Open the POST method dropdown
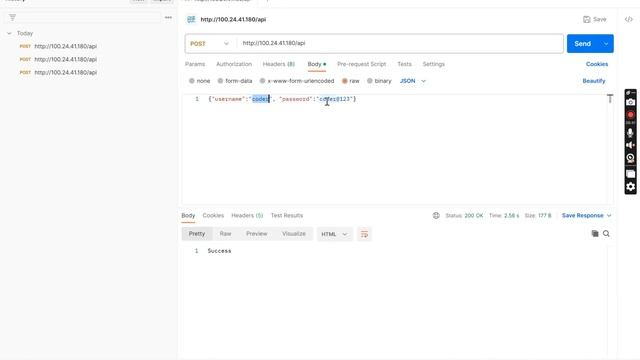Screen dimensions: 640x360 coord(210,44)
